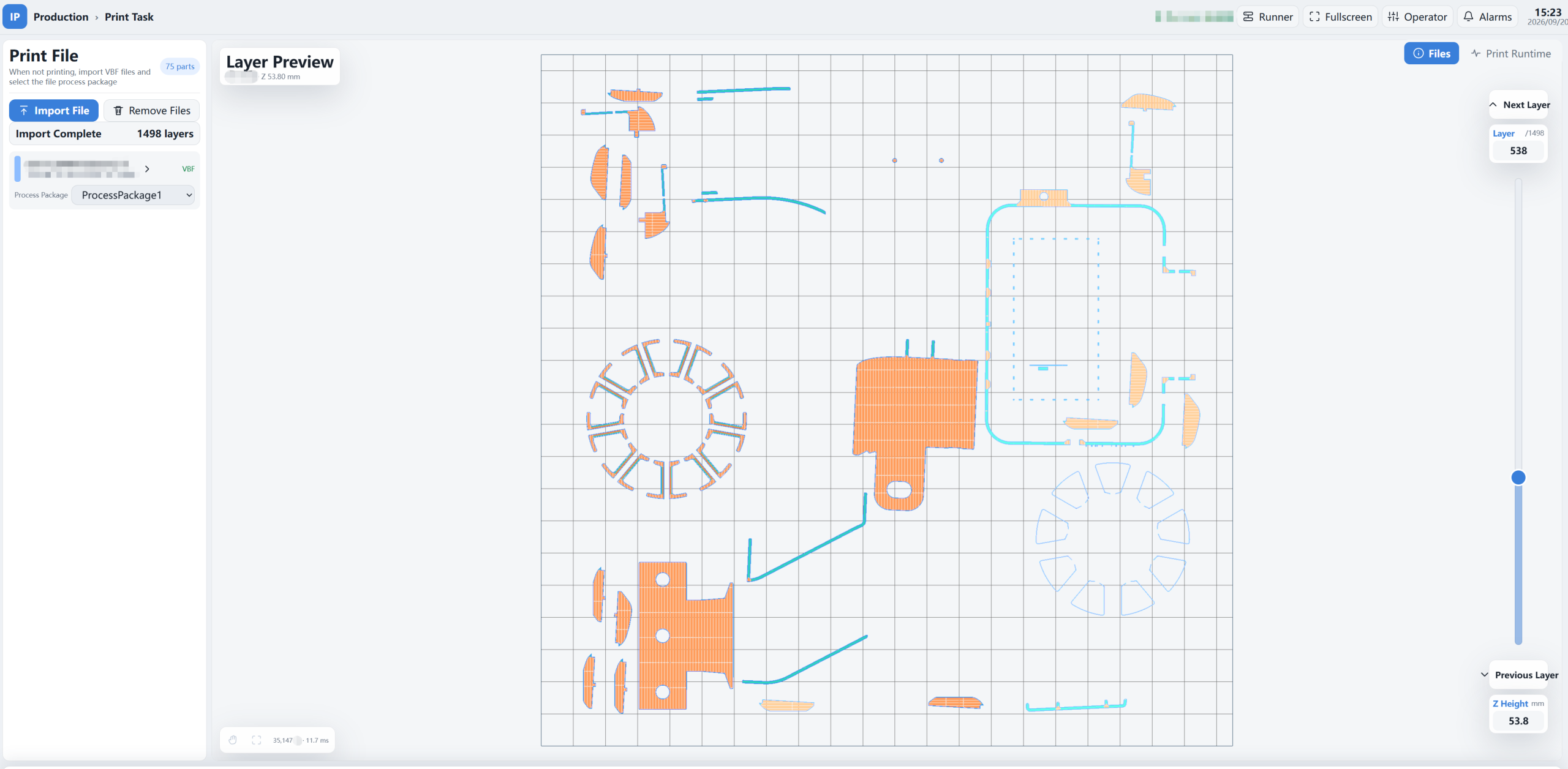
Task: Click the Import File button
Action: click(54, 110)
